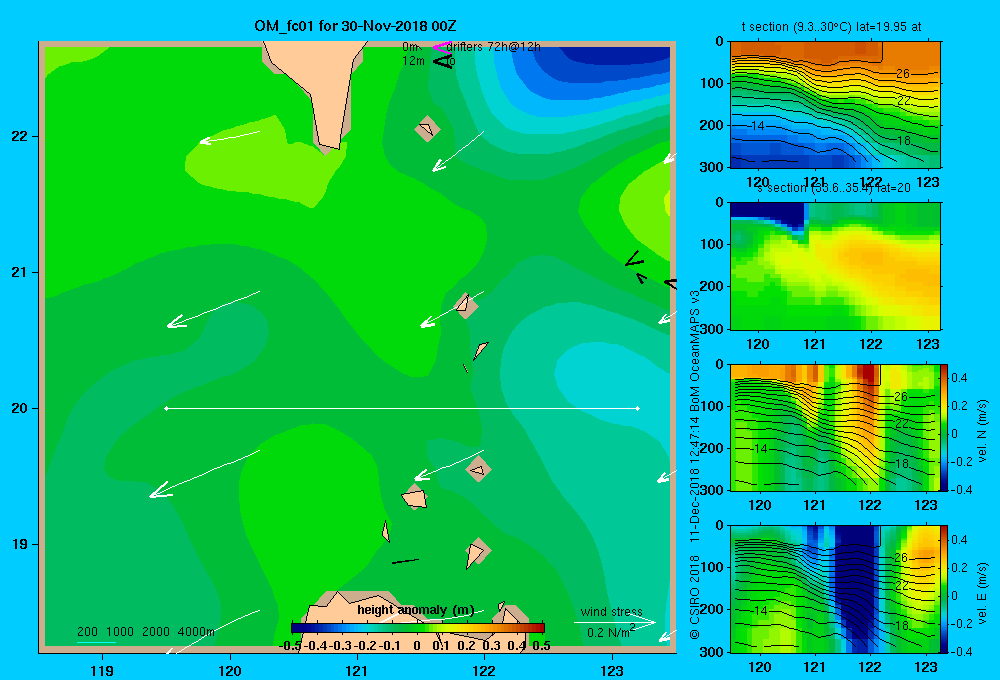1000x680 pixels.
Task: Click longitude label 121 under main map
Action: pyautogui.click(x=357, y=670)
